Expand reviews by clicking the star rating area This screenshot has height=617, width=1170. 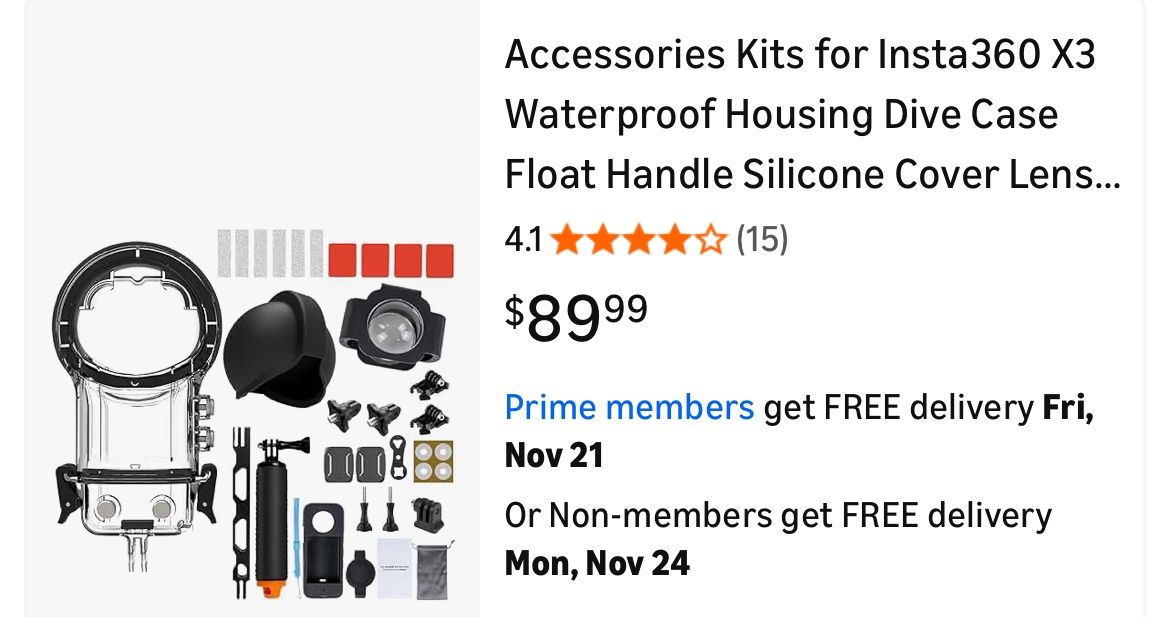[640, 239]
